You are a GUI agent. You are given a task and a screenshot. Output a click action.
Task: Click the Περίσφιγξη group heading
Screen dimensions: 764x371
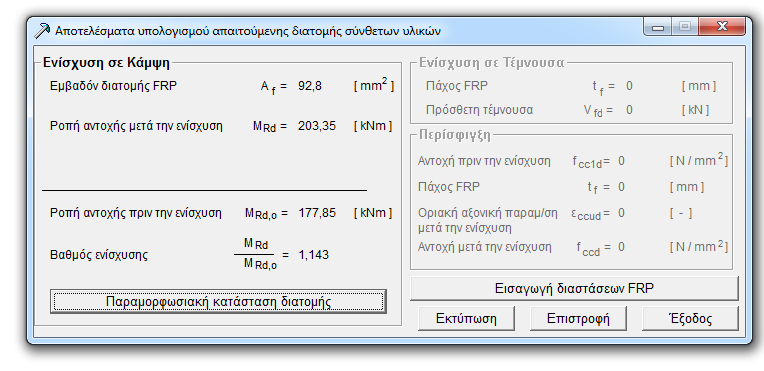[x=455, y=135]
